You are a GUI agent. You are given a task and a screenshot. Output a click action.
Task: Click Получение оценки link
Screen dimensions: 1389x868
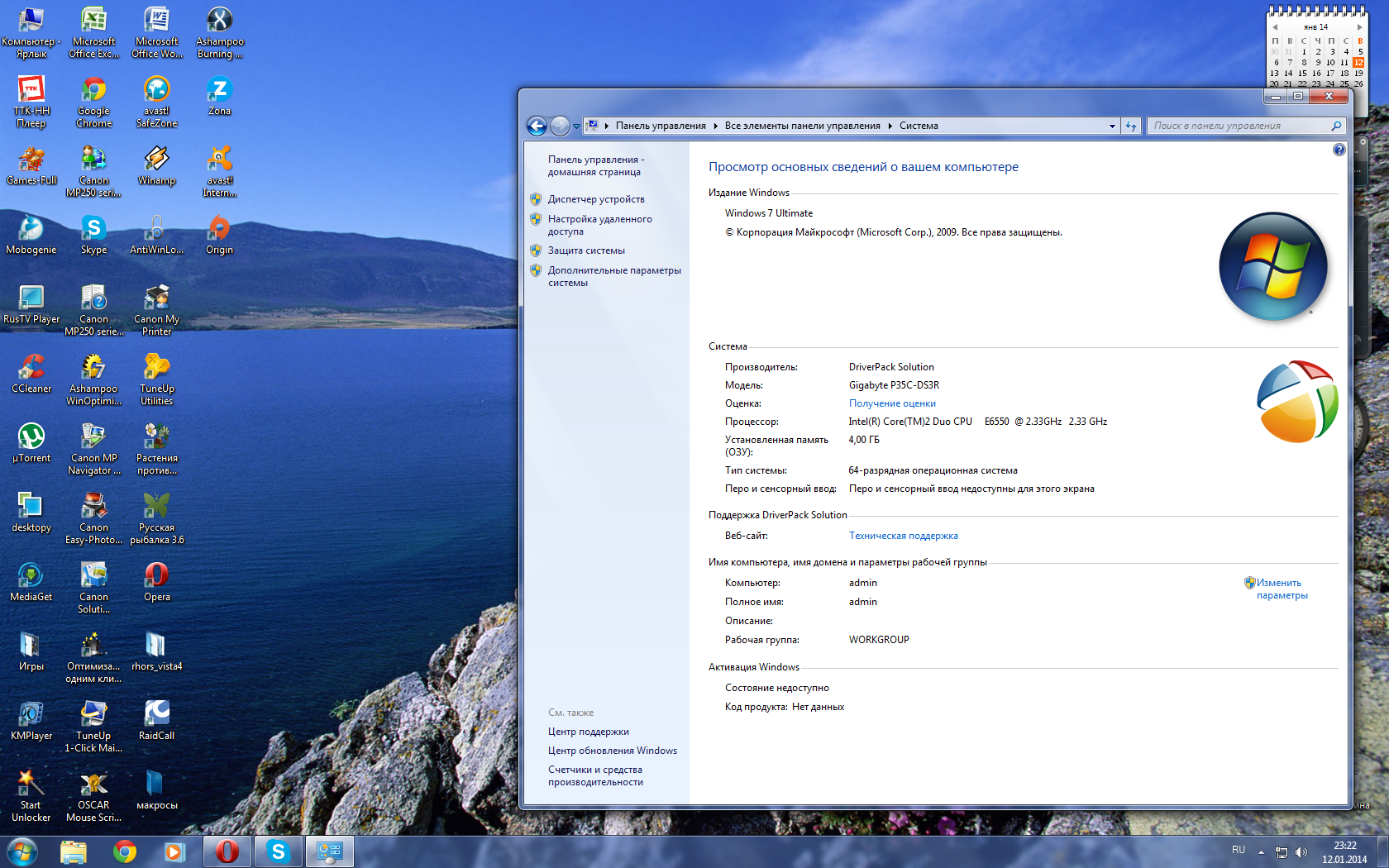click(x=892, y=403)
